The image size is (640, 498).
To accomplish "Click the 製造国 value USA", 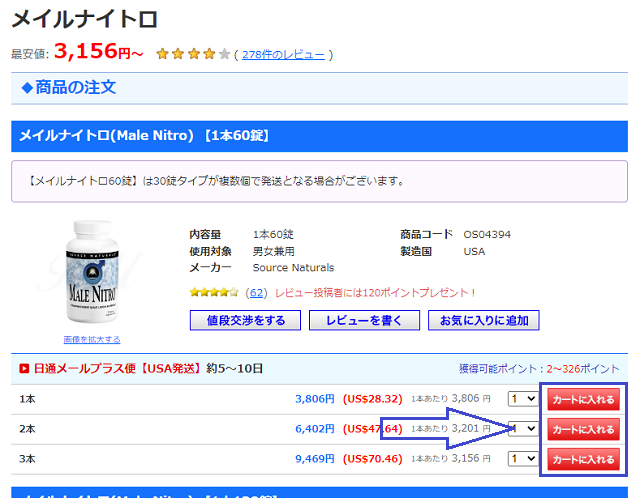I will pos(474,251).
